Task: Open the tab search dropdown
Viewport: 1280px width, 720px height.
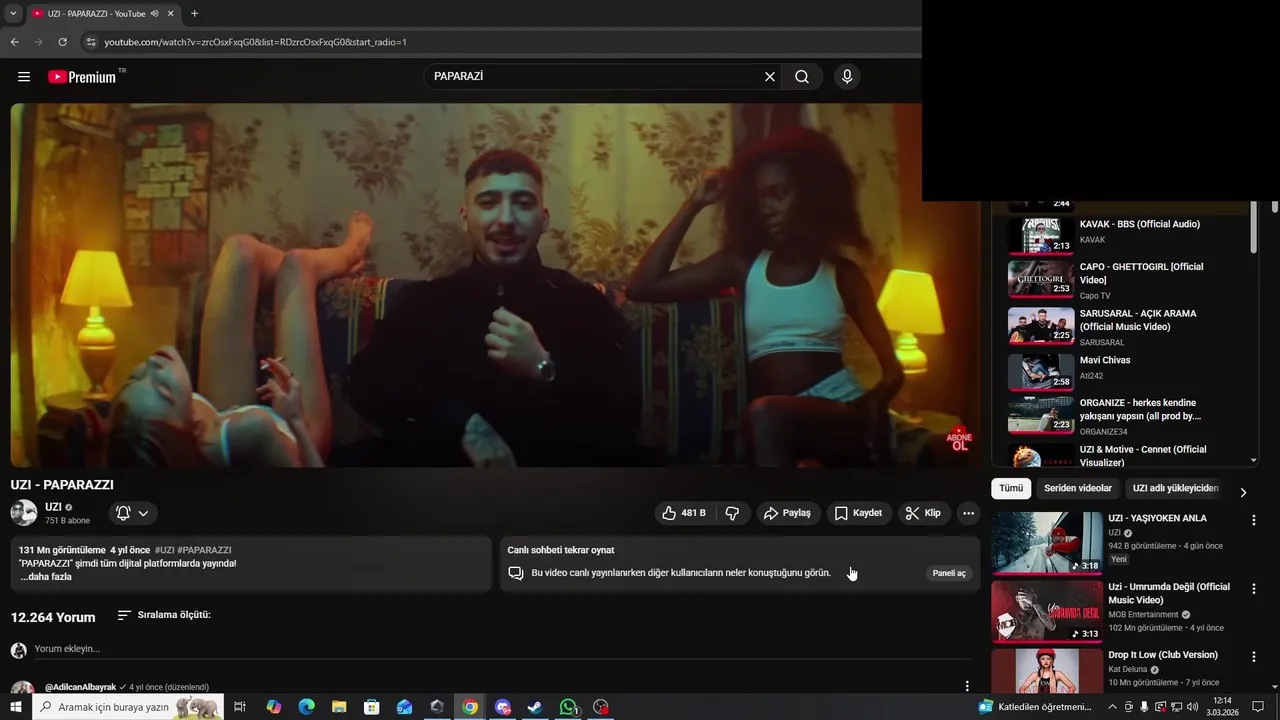Action: [13, 13]
